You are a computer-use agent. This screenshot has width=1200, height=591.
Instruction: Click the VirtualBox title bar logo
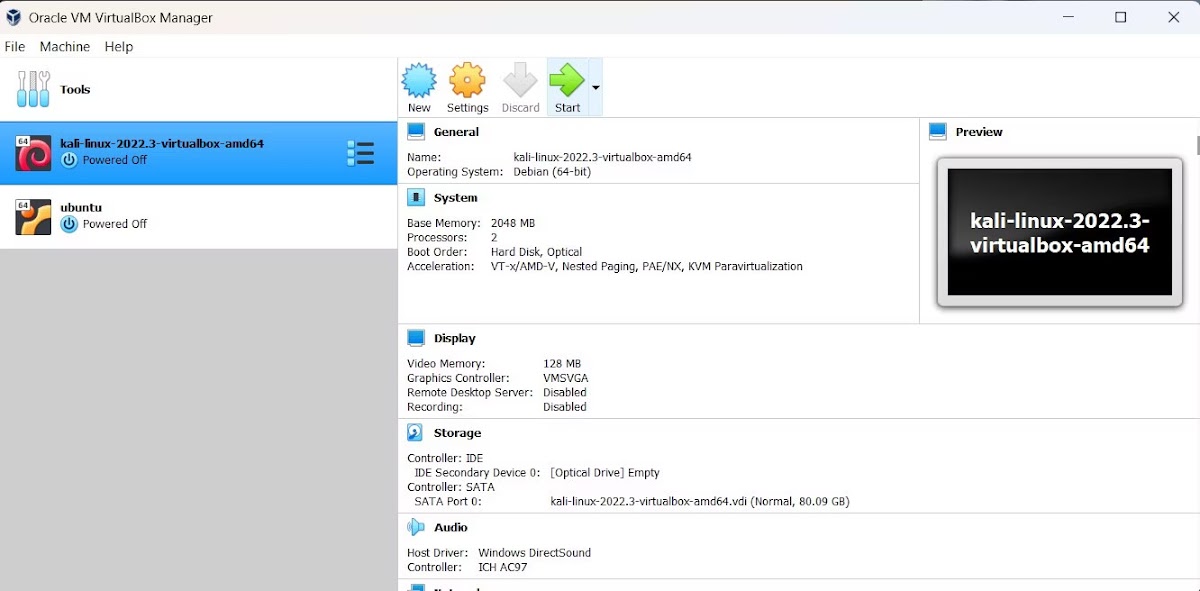13,17
